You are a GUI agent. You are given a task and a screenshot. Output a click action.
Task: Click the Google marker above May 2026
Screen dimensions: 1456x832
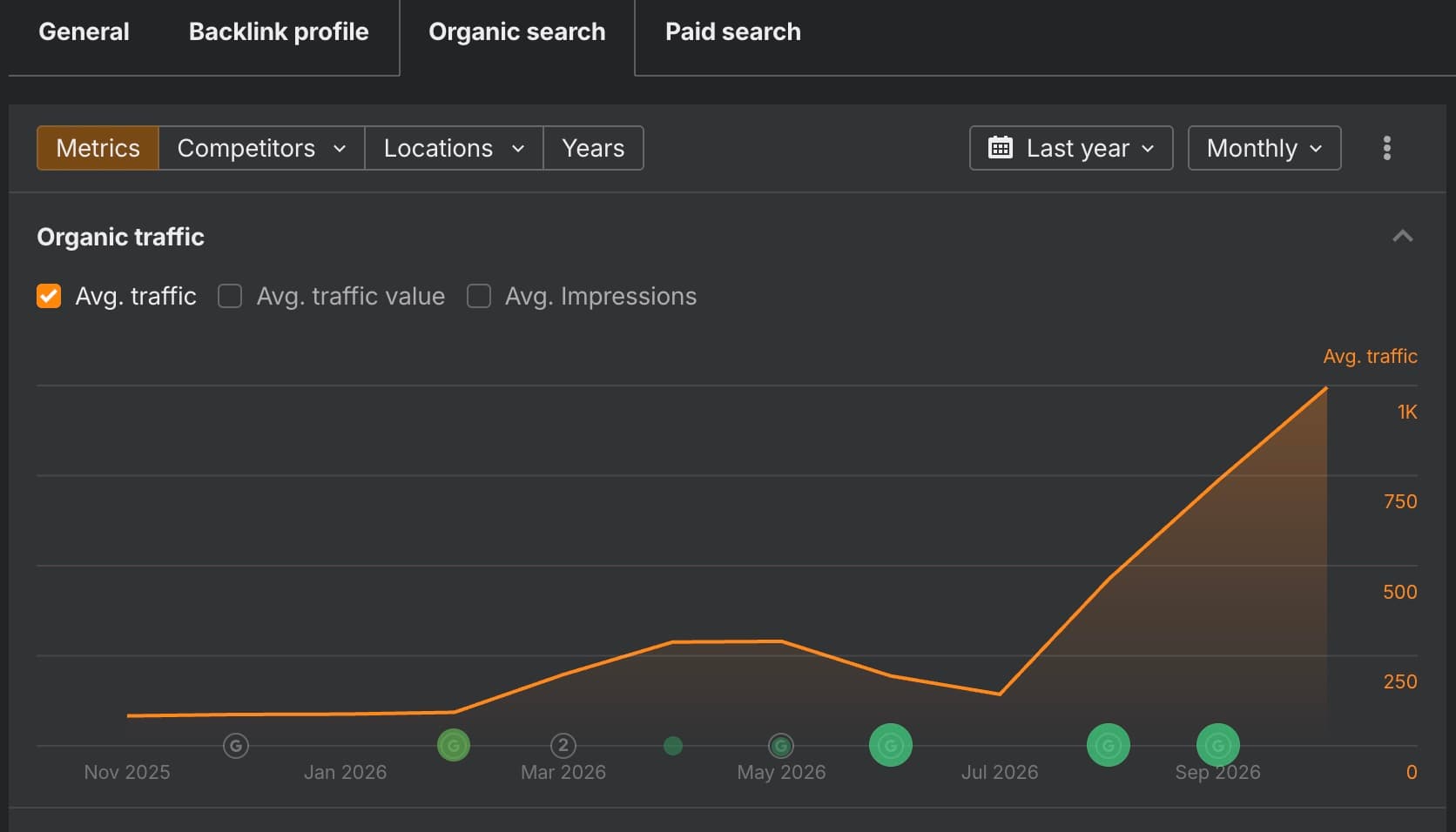click(x=781, y=746)
